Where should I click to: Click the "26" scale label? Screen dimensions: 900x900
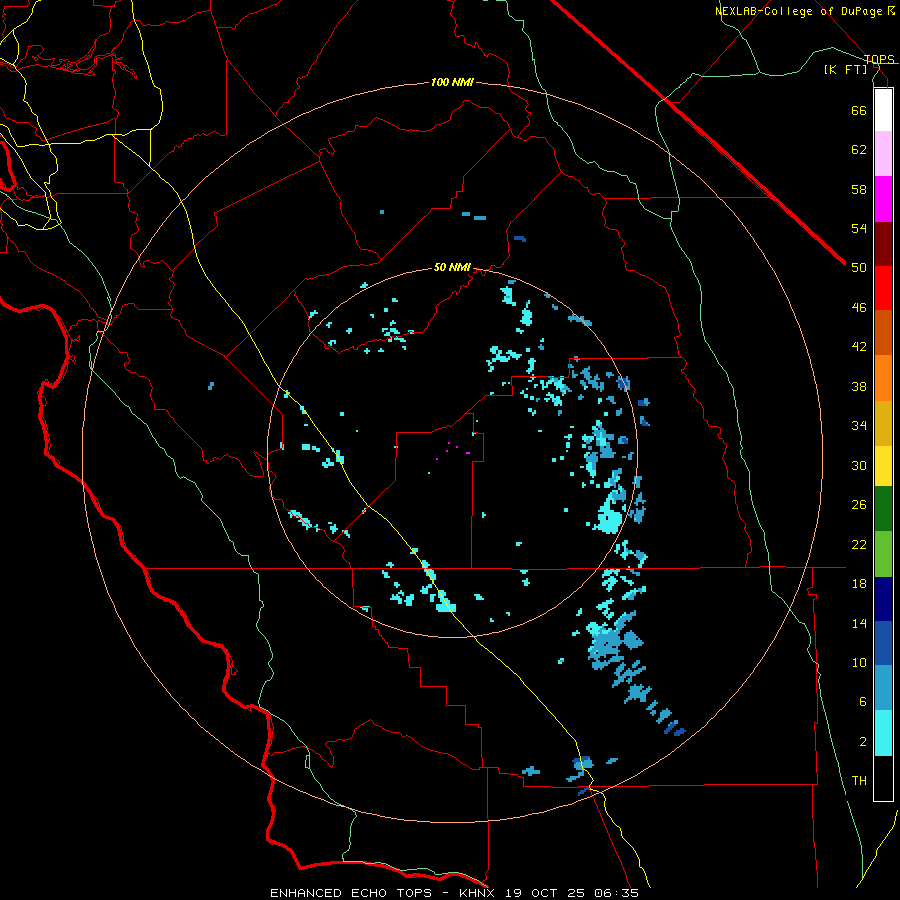click(859, 505)
